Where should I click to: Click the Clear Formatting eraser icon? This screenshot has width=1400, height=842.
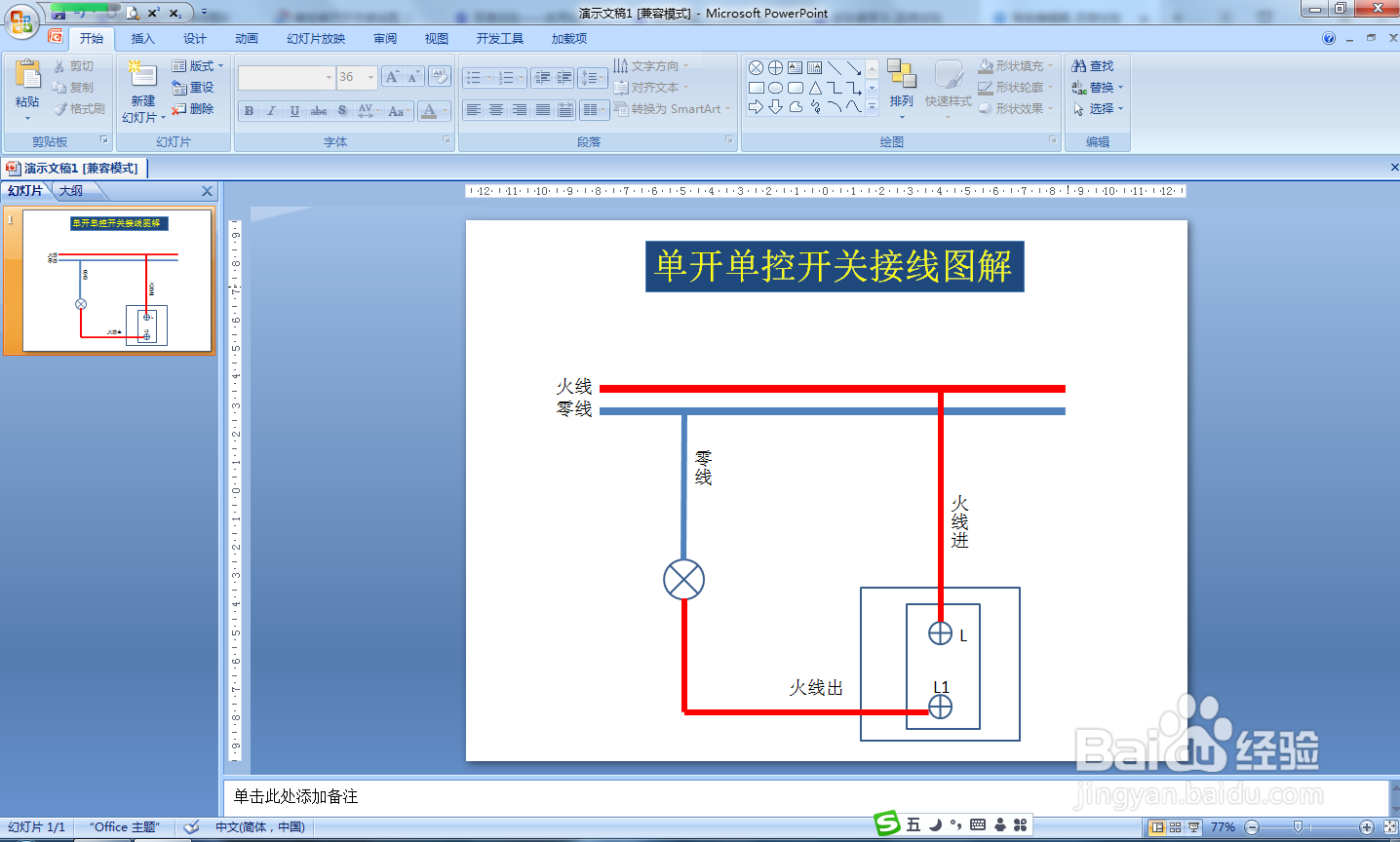[439, 77]
